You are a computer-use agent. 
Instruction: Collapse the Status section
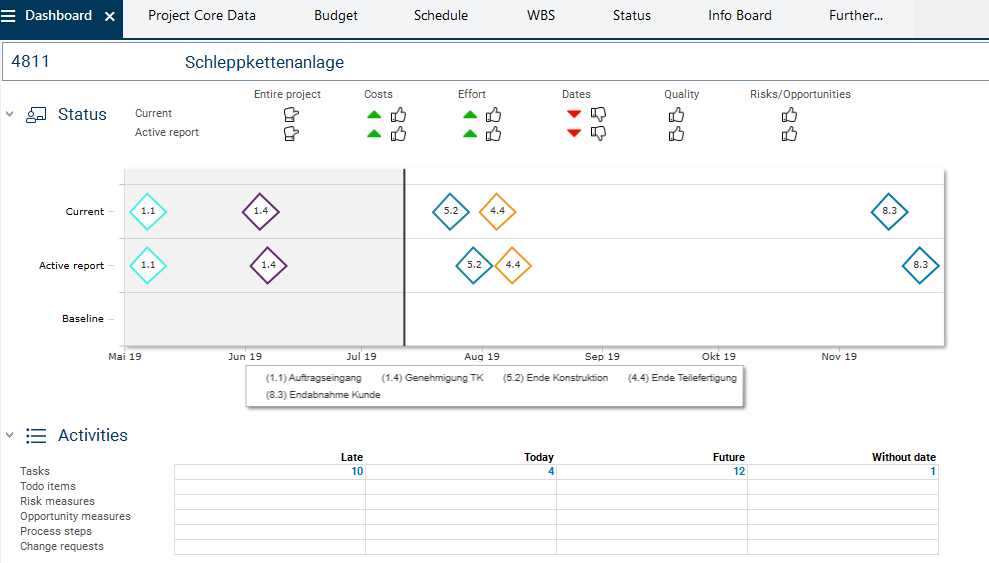[10, 114]
